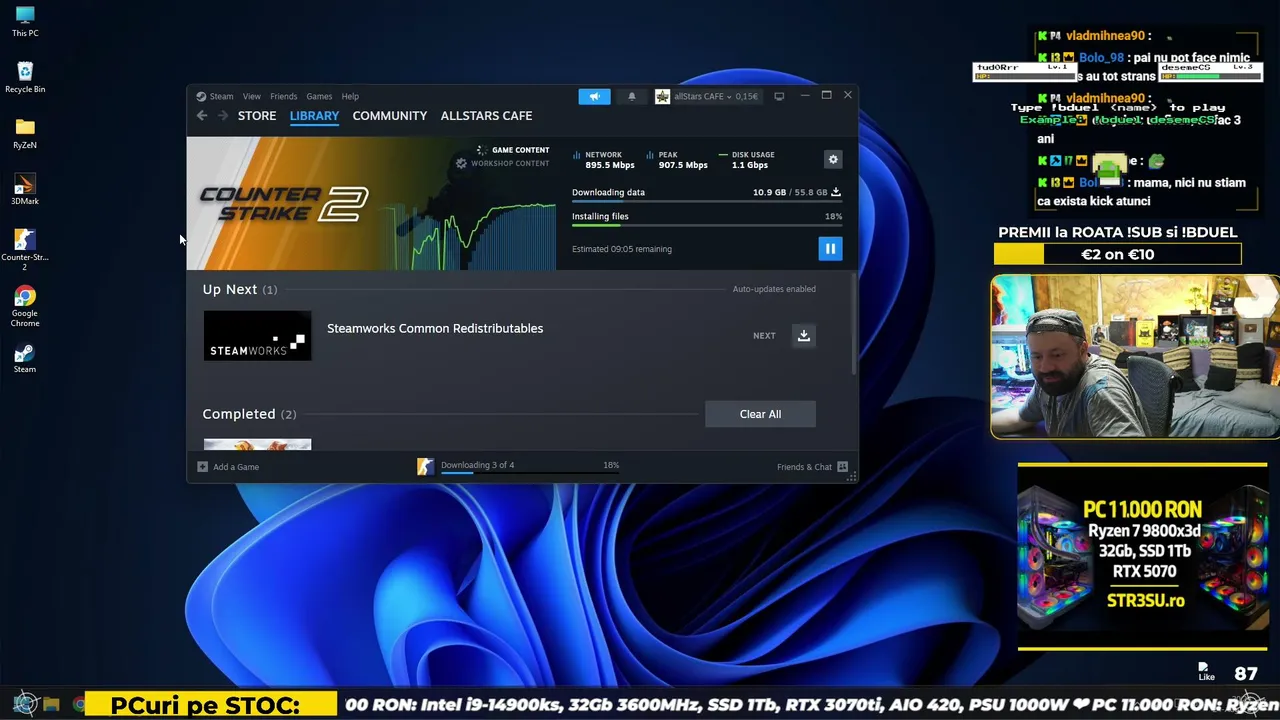Open the COMMUNITY tab

tap(390, 116)
